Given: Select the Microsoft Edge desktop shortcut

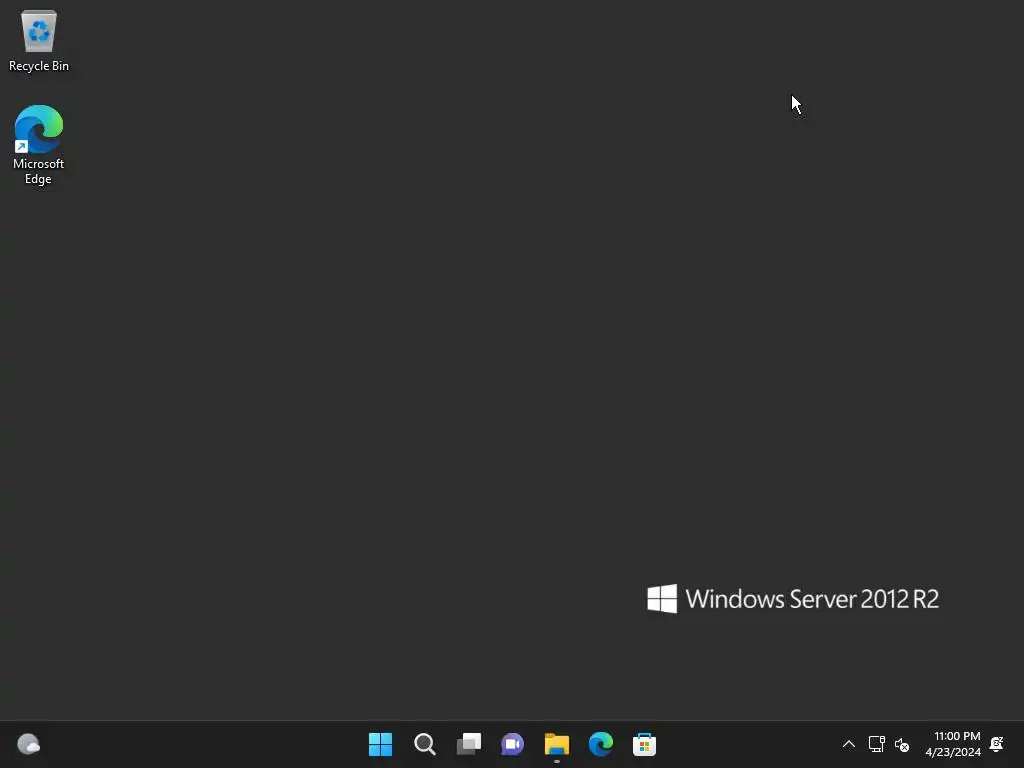Looking at the screenshot, I should [x=39, y=145].
